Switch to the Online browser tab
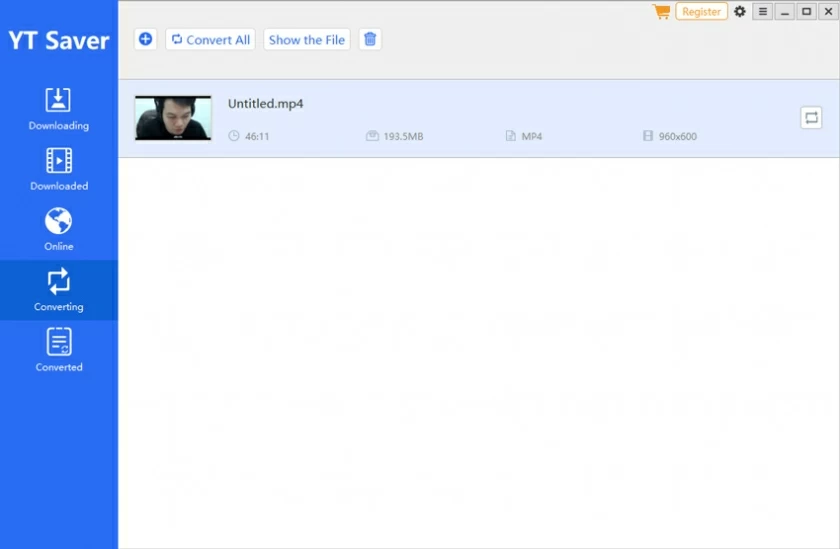Screen dimensions: 840x549 pyautogui.click(x=58, y=230)
